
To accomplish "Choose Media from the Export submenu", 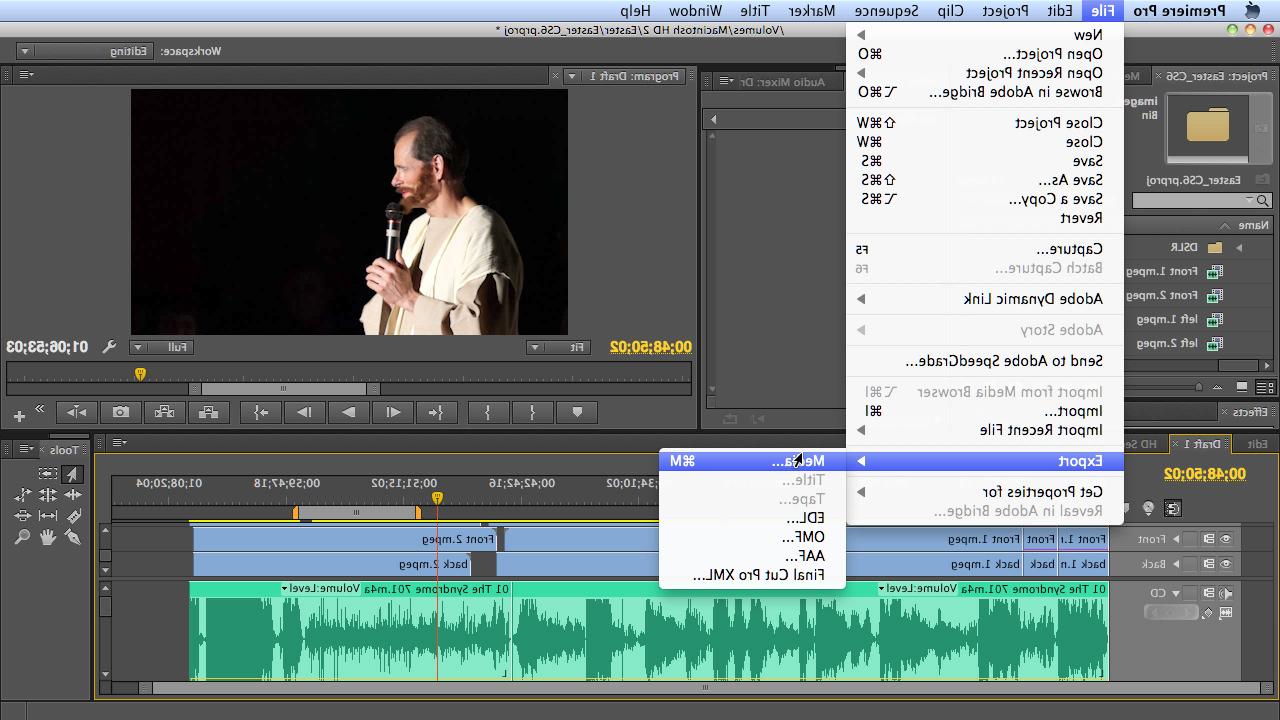I will tap(752, 461).
